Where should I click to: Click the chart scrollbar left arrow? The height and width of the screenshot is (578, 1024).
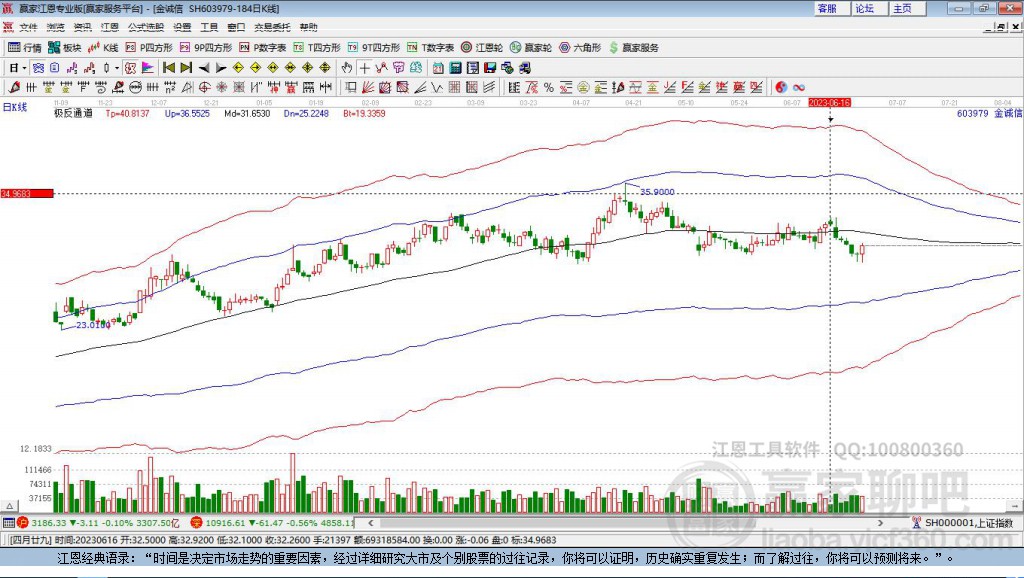371,522
